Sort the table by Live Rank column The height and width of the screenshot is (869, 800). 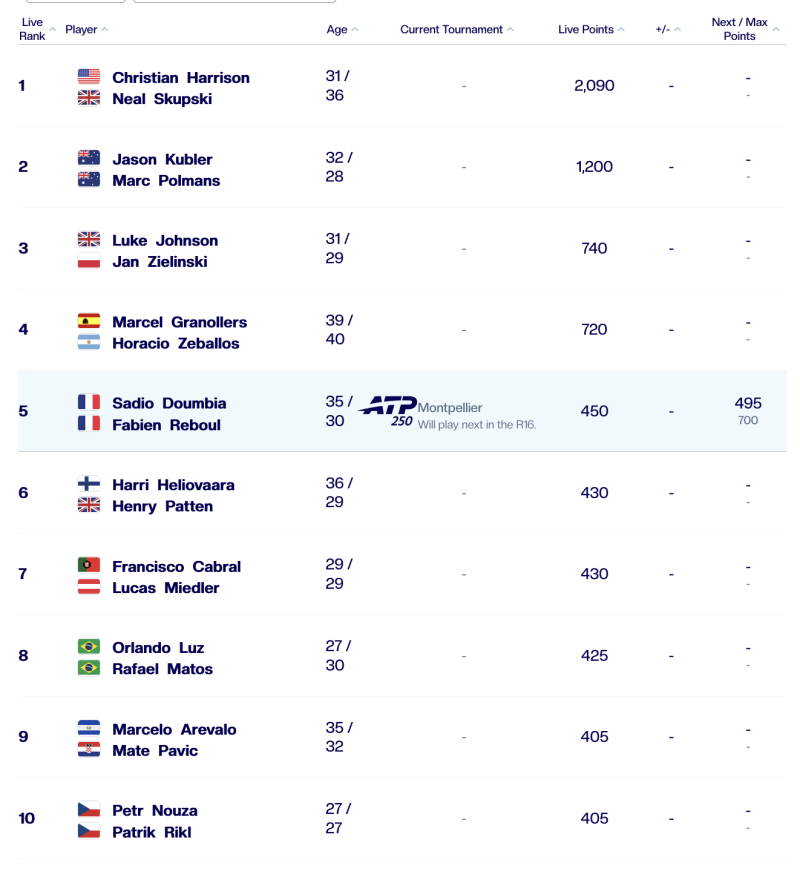tap(33, 29)
